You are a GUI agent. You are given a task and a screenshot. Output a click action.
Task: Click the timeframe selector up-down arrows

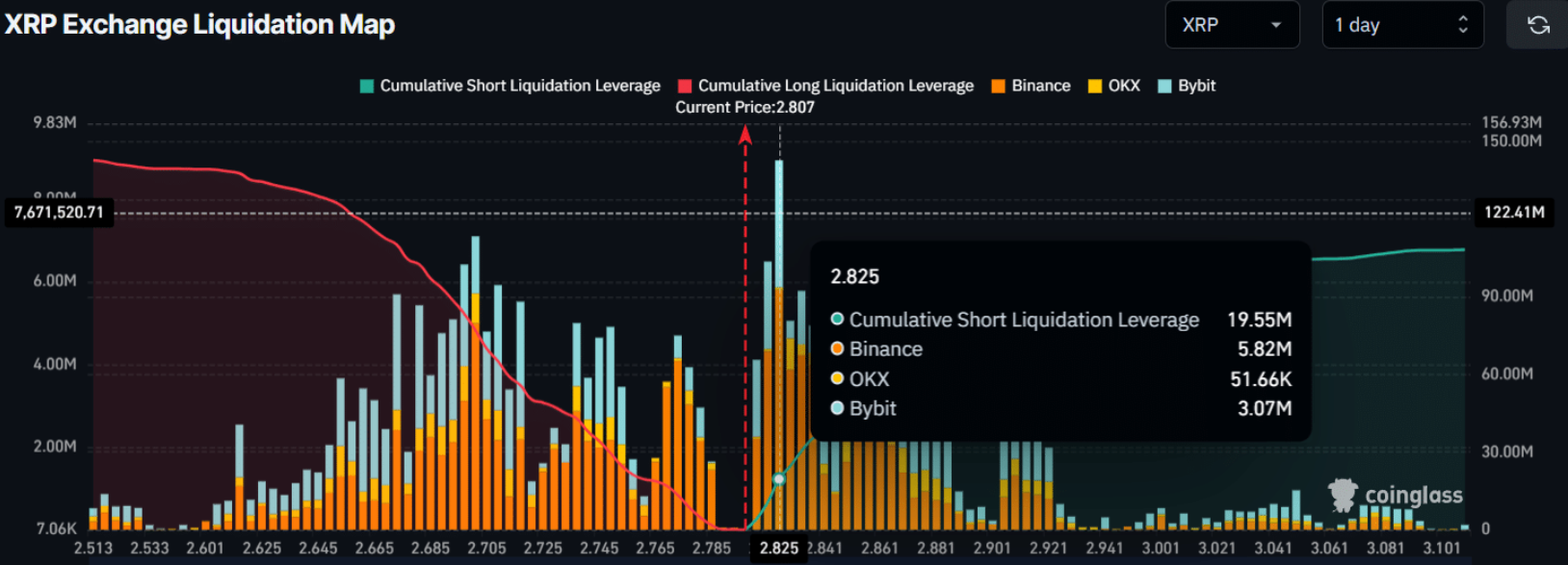tap(1463, 25)
